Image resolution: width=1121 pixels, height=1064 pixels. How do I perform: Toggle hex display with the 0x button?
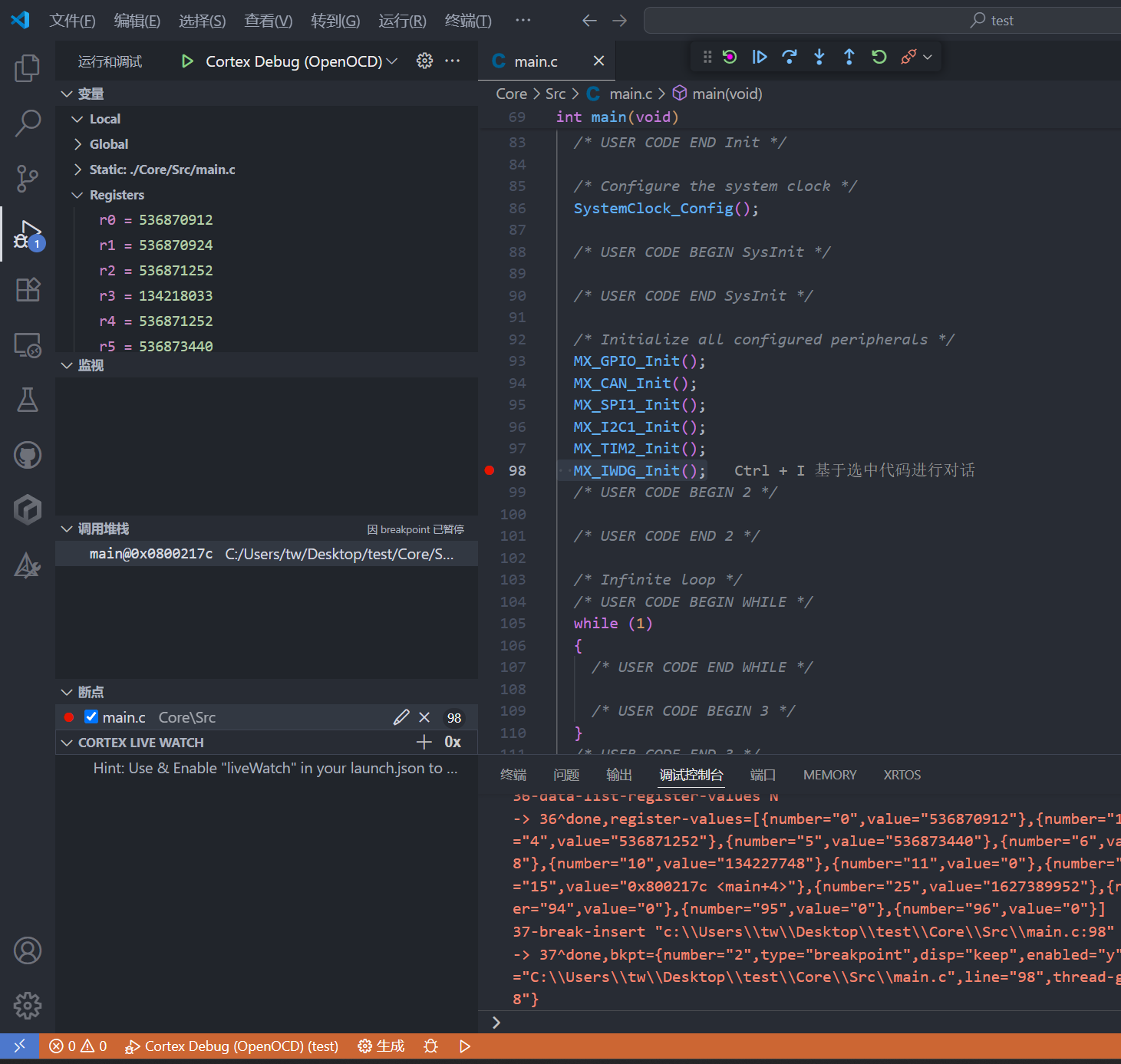pos(453,742)
